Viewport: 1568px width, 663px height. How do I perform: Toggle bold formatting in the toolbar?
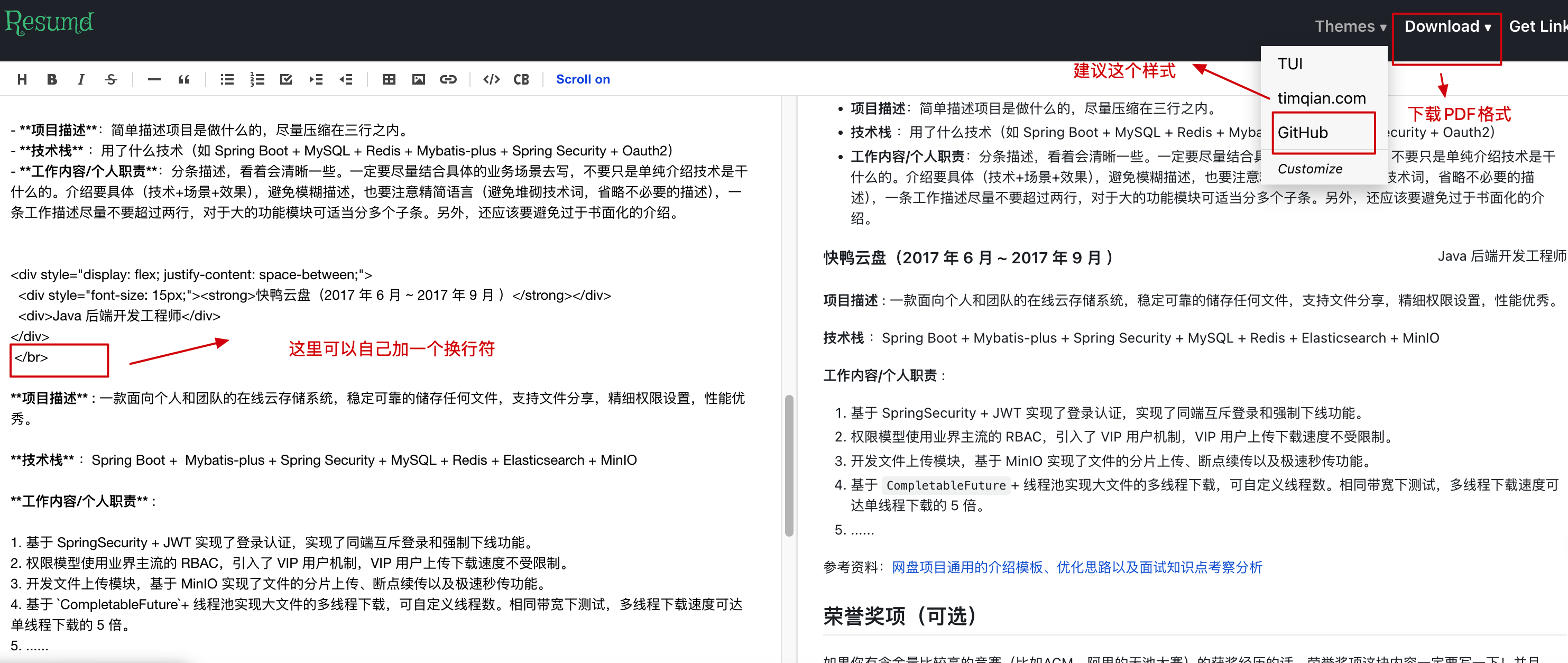click(x=52, y=79)
